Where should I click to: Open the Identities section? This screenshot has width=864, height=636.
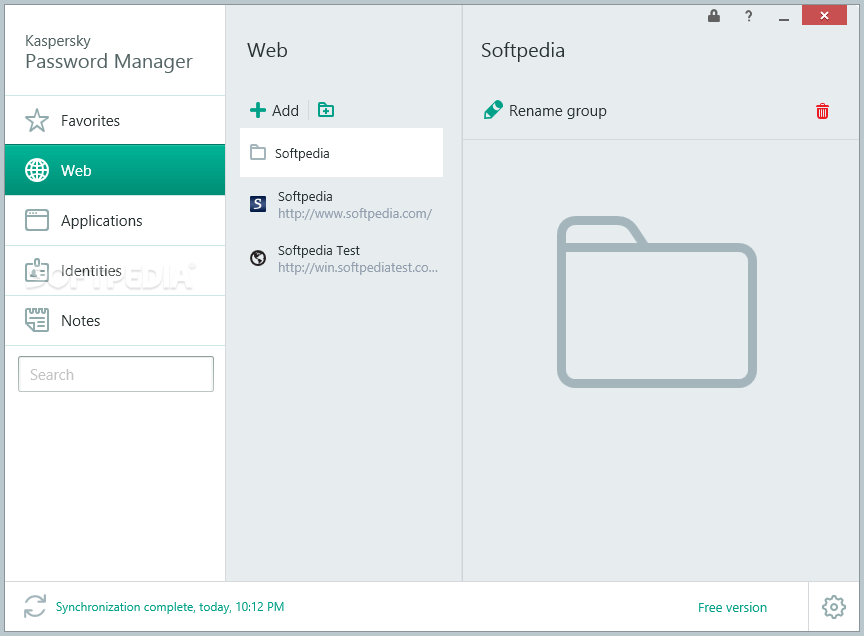coord(115,271)
